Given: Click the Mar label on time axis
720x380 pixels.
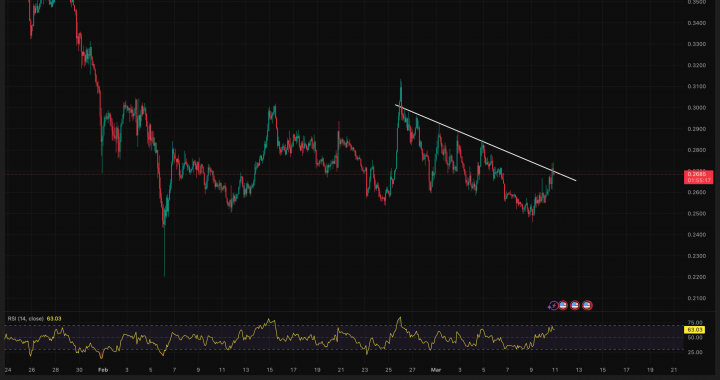Looking at the screenshot, I should click(x=436, y=369).
